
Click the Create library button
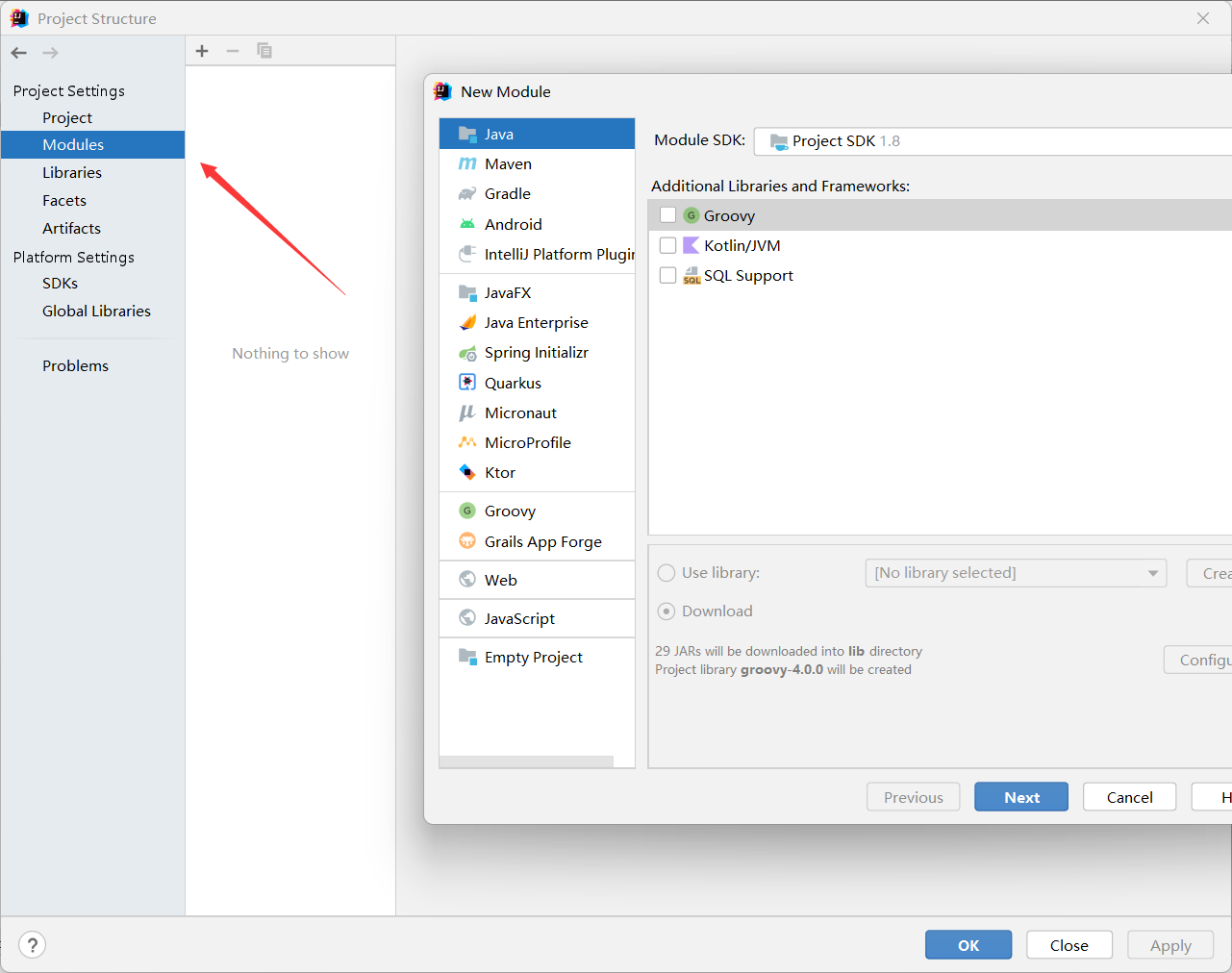[x=1210, y=573]
